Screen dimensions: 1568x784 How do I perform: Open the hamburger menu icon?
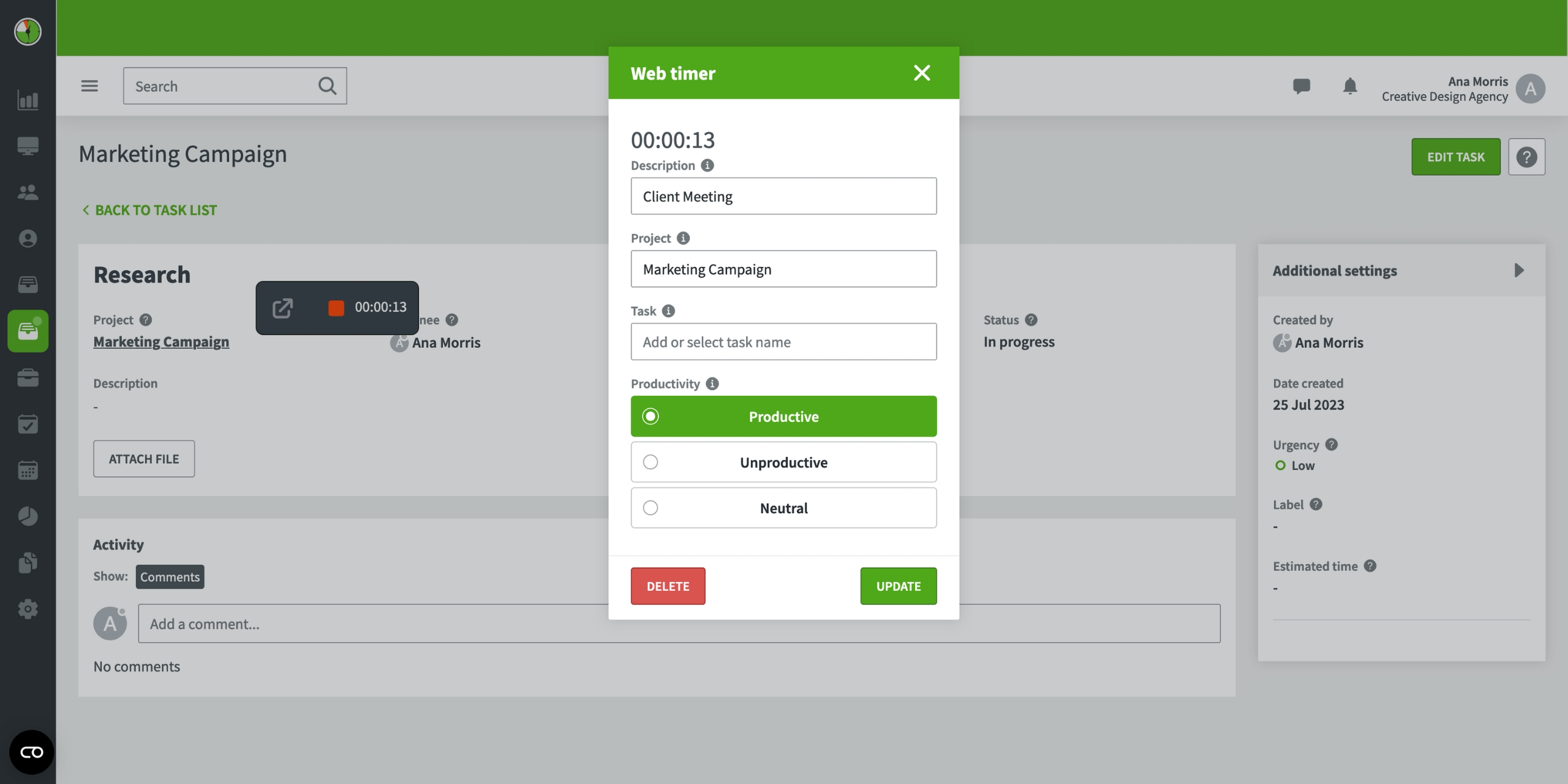(x=89, y=86)
